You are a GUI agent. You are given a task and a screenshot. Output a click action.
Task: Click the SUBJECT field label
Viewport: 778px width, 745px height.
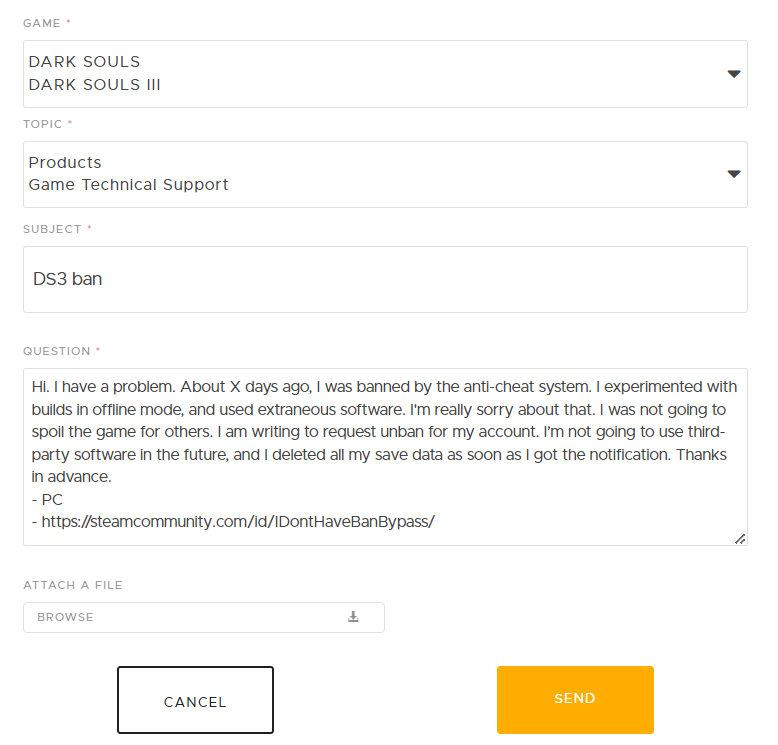52,229
